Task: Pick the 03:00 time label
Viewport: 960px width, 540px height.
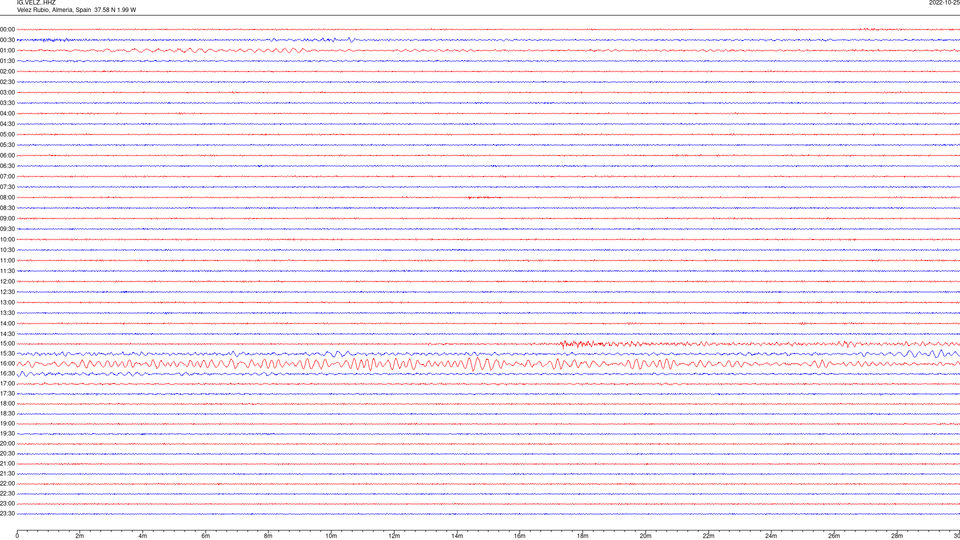Action: tap(7, 92)
